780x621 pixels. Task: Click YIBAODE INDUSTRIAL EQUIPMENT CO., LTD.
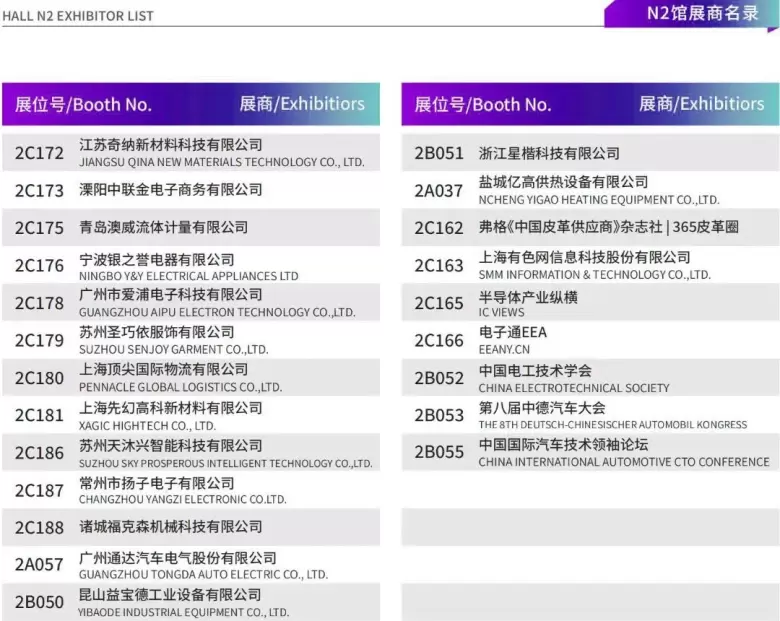[x=183, y=613]
